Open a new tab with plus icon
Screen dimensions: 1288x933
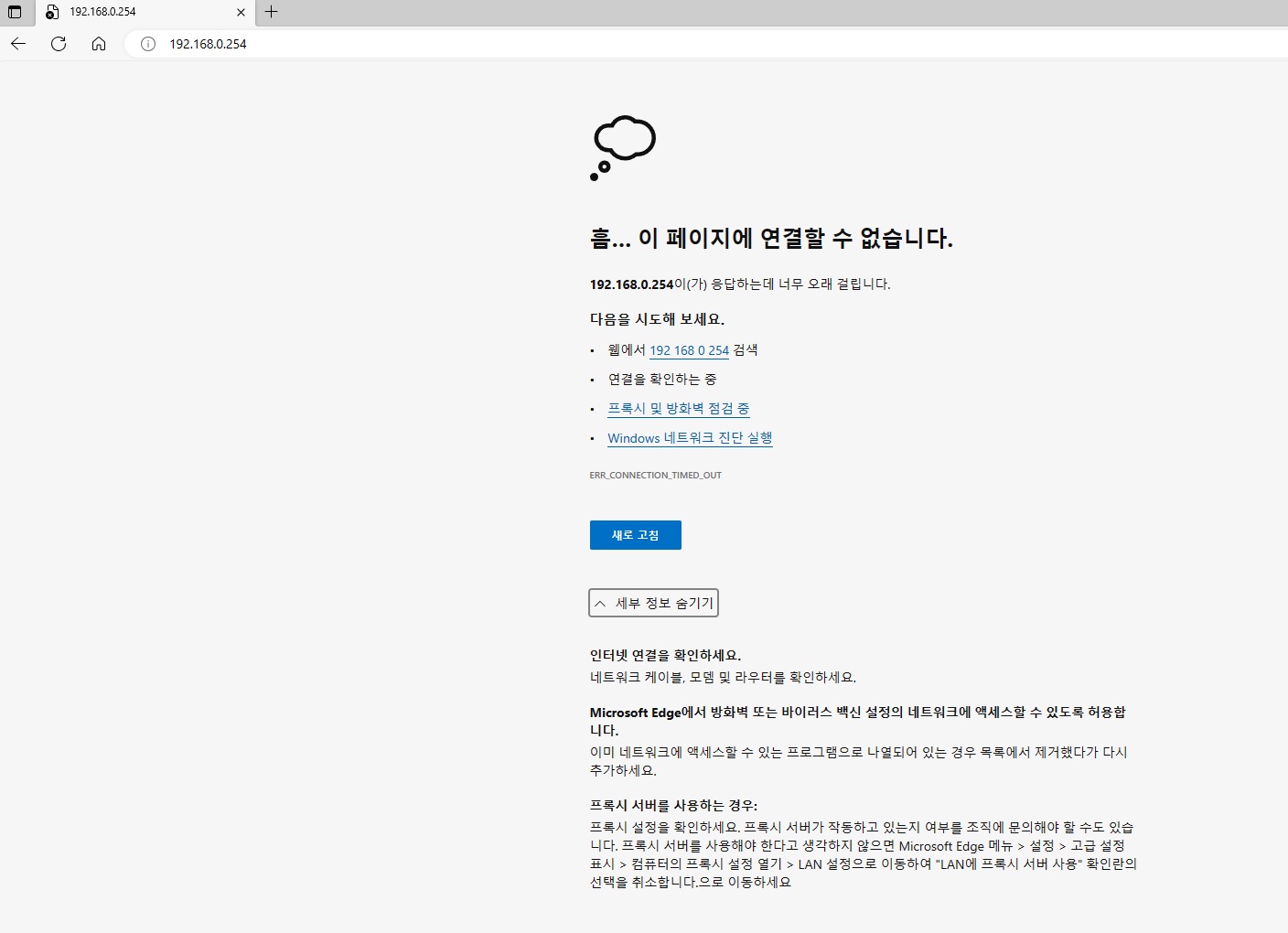click(271, 12)
